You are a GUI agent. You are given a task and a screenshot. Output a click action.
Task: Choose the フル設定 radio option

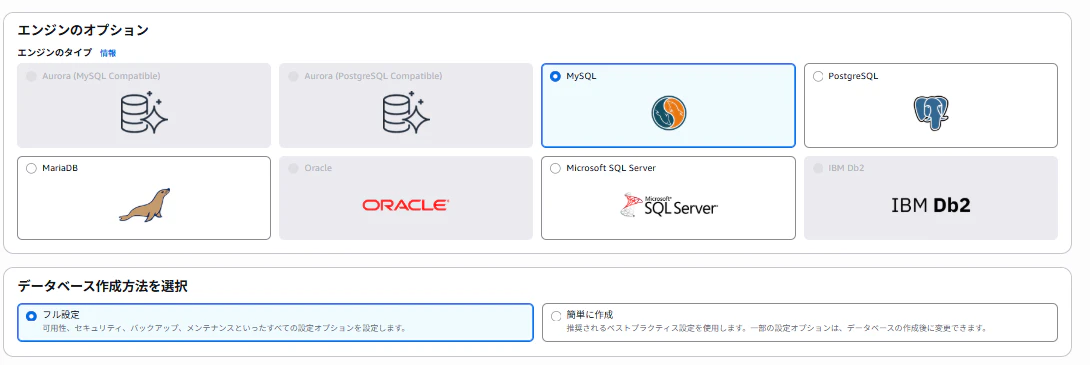click(31, 316)
